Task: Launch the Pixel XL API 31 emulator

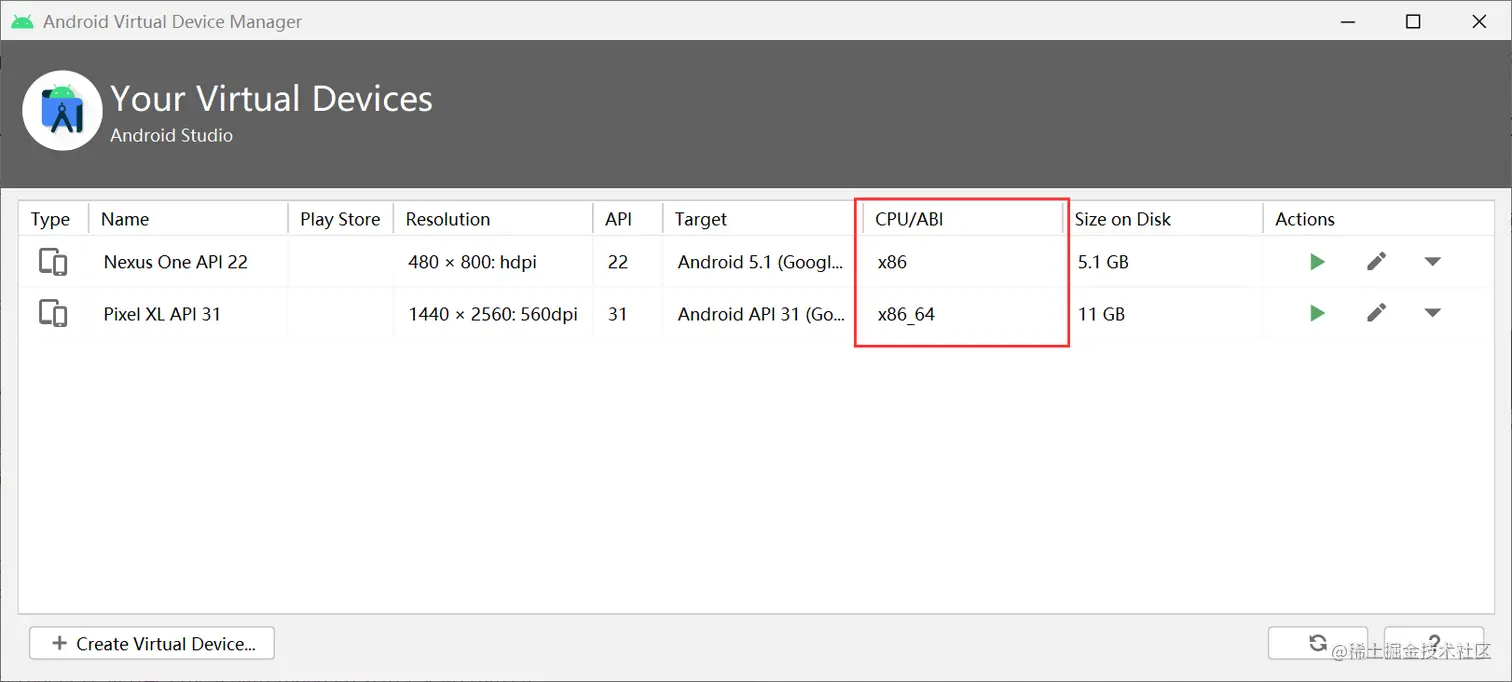Action: [1317, 313]
